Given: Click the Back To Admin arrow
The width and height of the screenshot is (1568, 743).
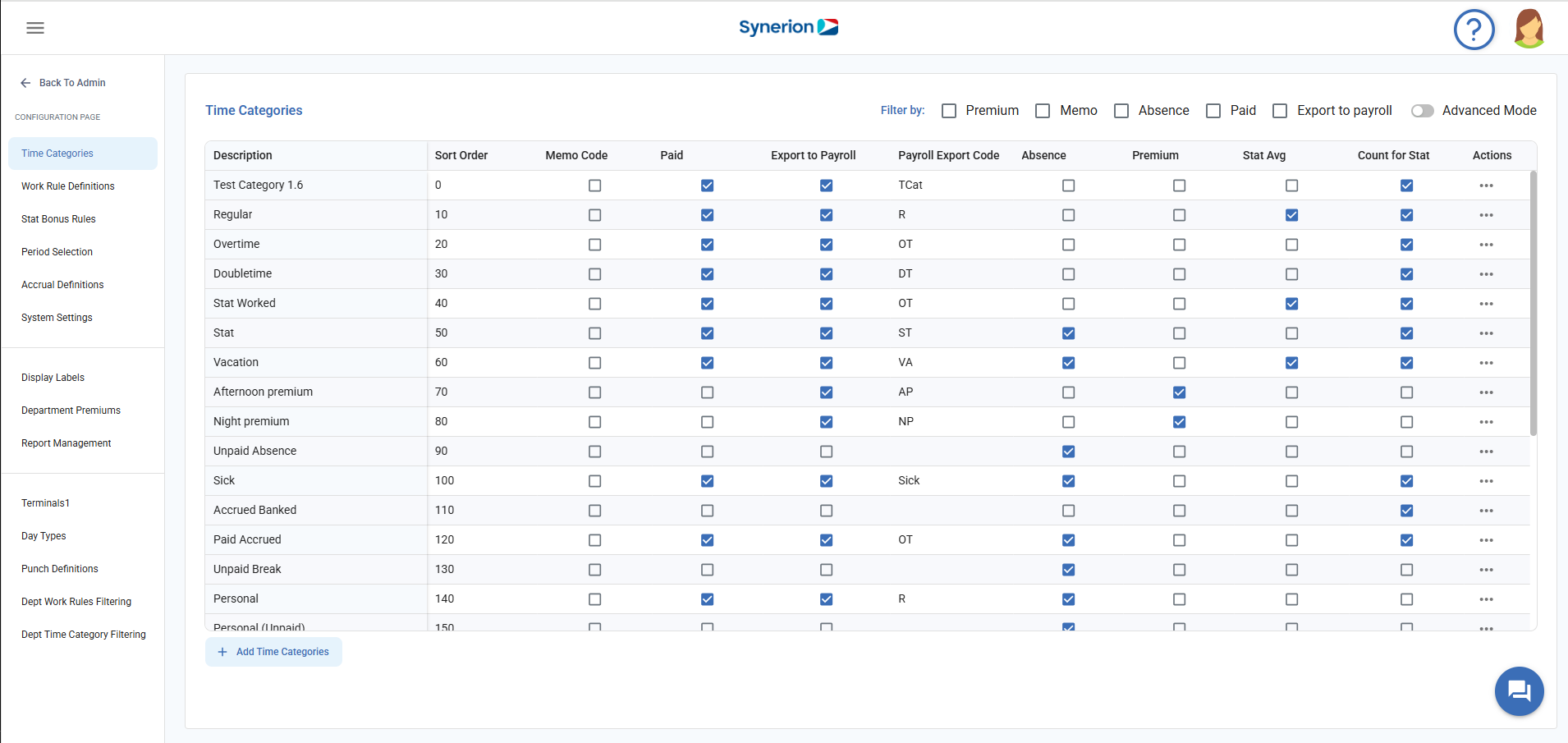Looking at the screenshot, I should point(25,83).
